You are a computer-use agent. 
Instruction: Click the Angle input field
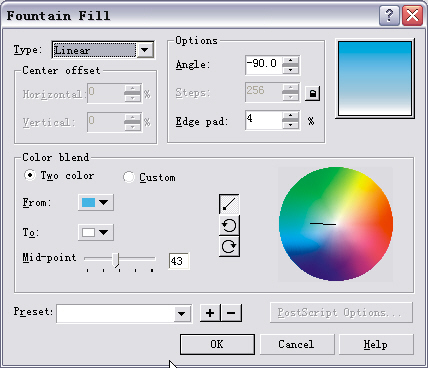coord(264,65)
